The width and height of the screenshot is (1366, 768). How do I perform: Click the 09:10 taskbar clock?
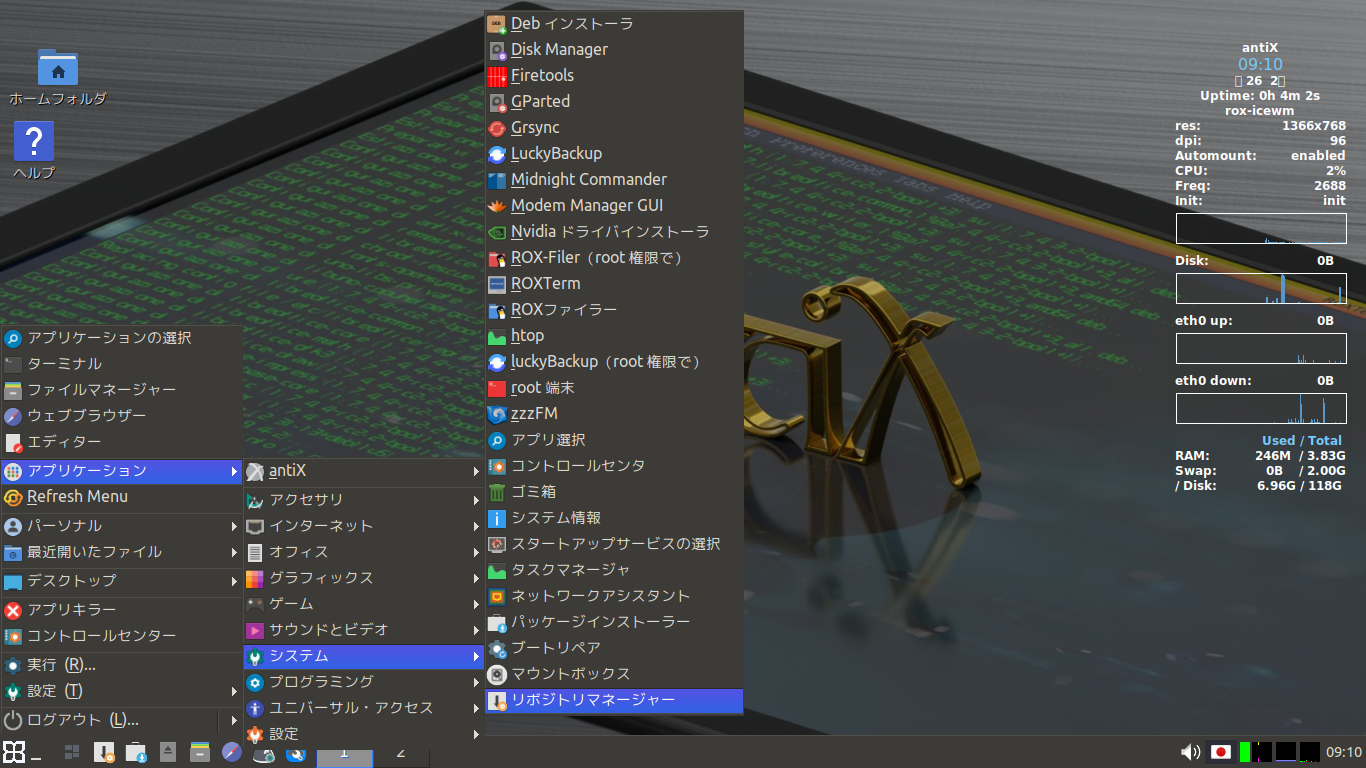tap(1344, 752)
